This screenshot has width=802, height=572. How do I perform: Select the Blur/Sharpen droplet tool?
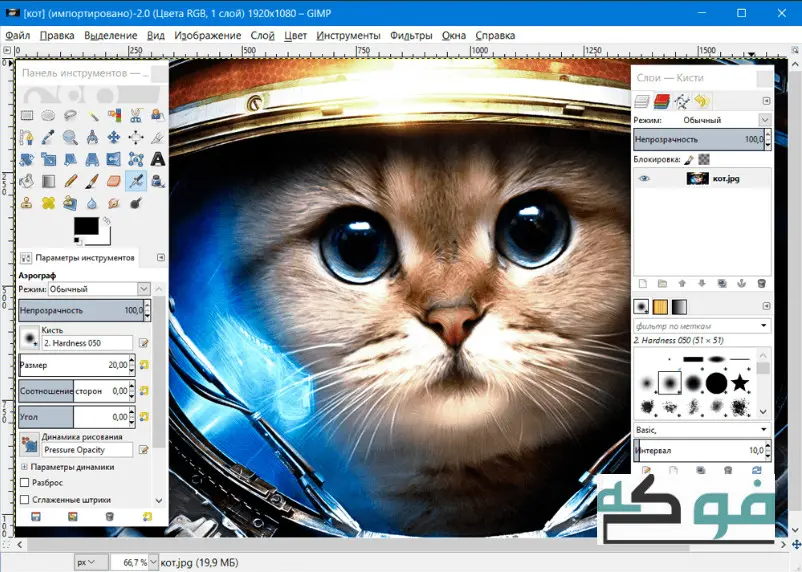coord(93,203)
